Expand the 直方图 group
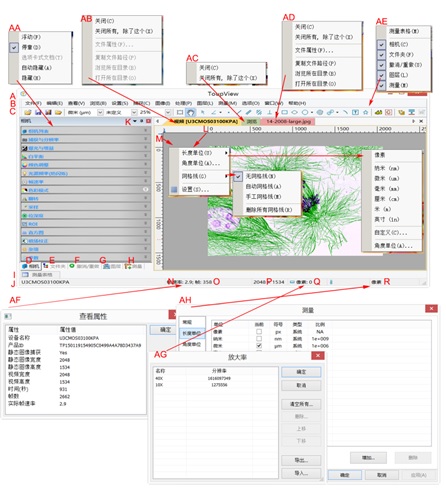This screenshot has height=491, width=446. (86, 232)
